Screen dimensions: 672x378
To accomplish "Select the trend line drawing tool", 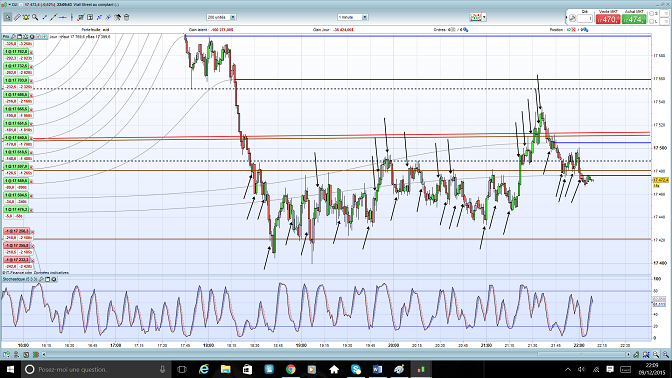I will point(53,17).
